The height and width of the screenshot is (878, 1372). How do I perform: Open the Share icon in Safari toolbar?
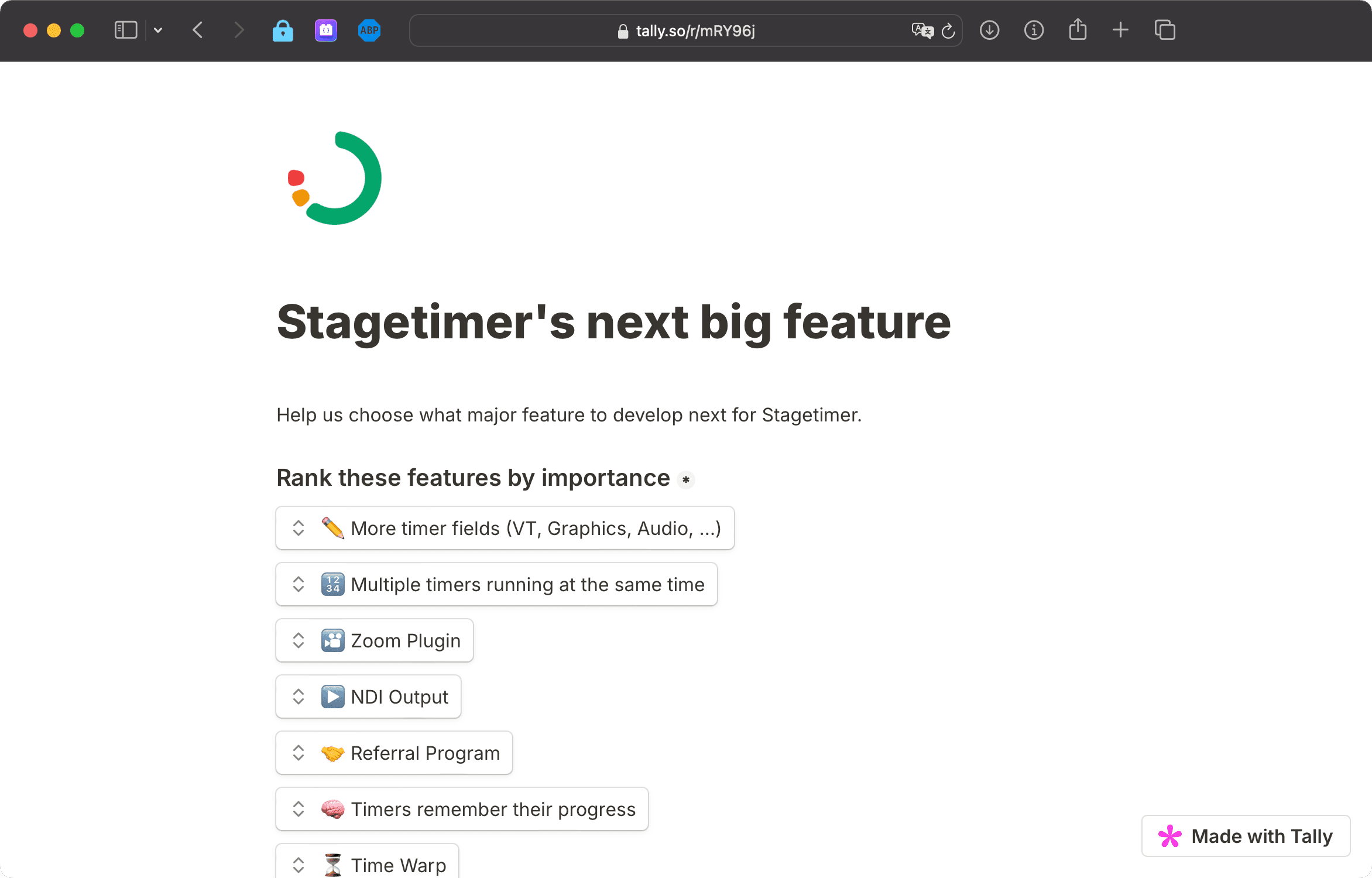(x=1078, y=29)
